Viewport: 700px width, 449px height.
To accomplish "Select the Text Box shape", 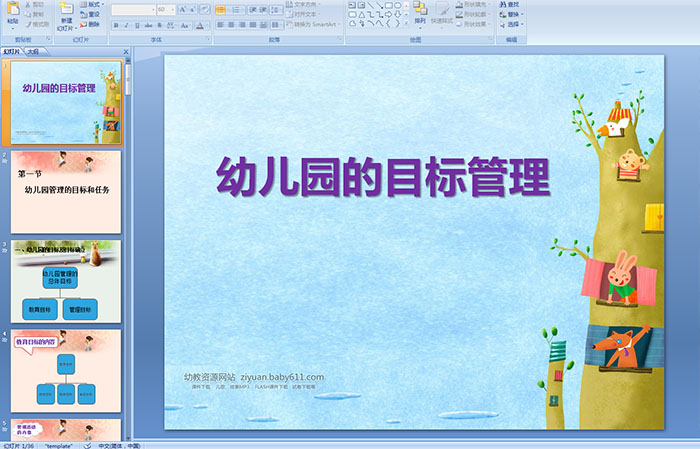I will (x=352, y=5).
